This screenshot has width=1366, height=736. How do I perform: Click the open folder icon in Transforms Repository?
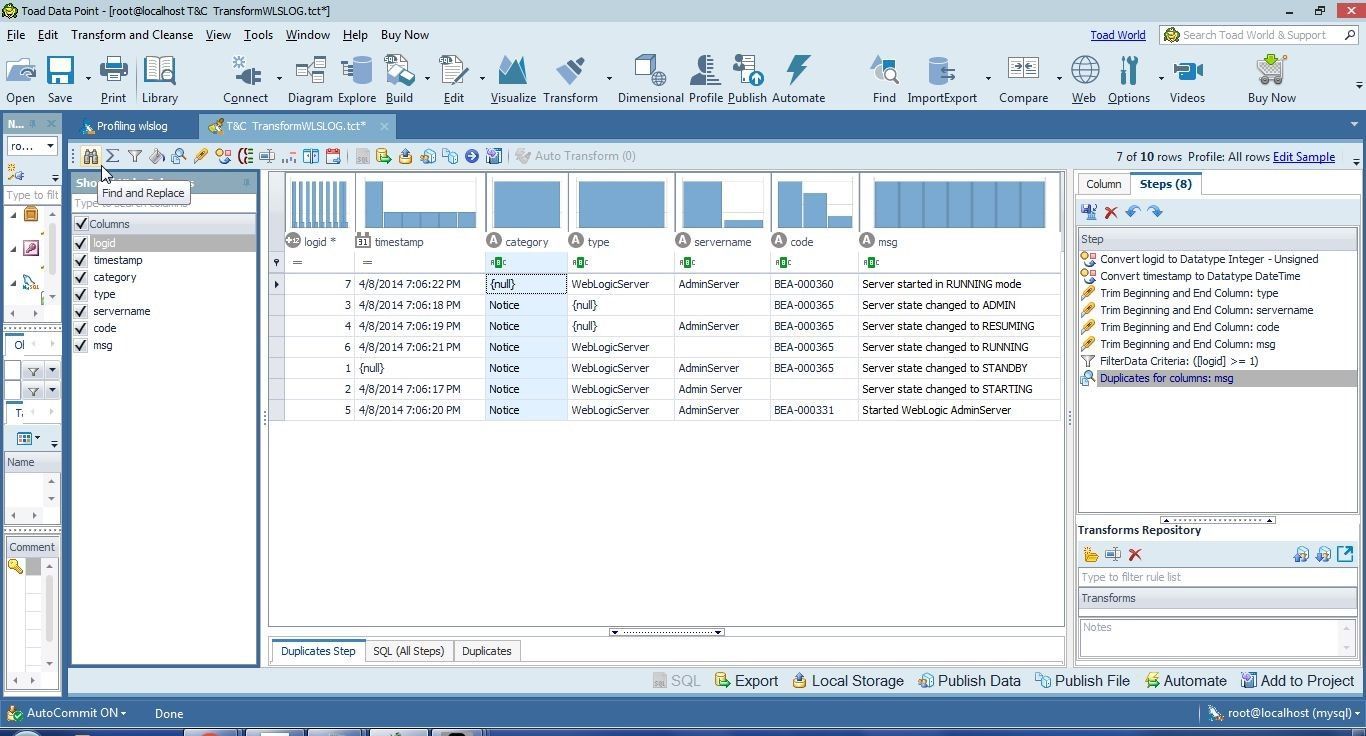pos(1091,555)
